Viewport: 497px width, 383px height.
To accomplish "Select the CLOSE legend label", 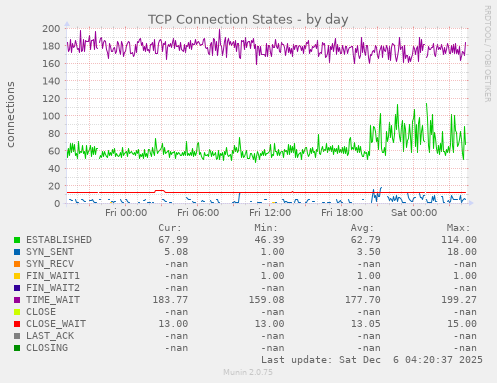I will [x=41, y=312].
